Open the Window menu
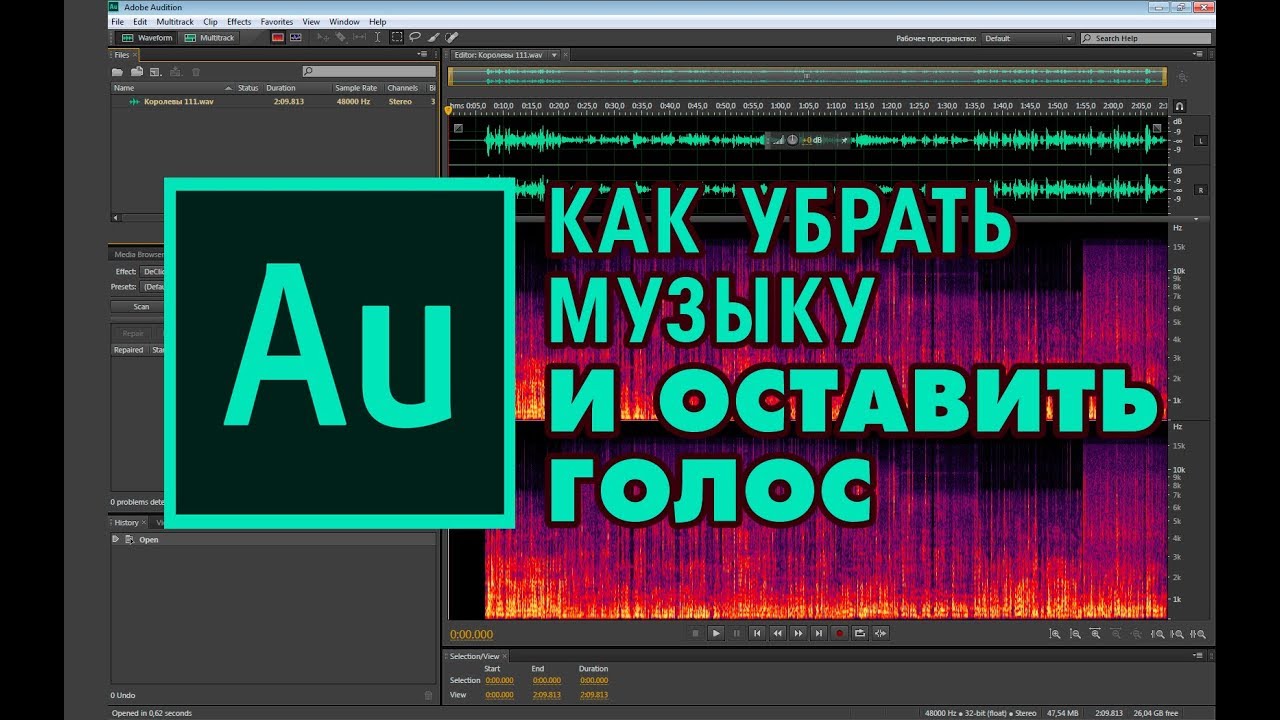 344,21
